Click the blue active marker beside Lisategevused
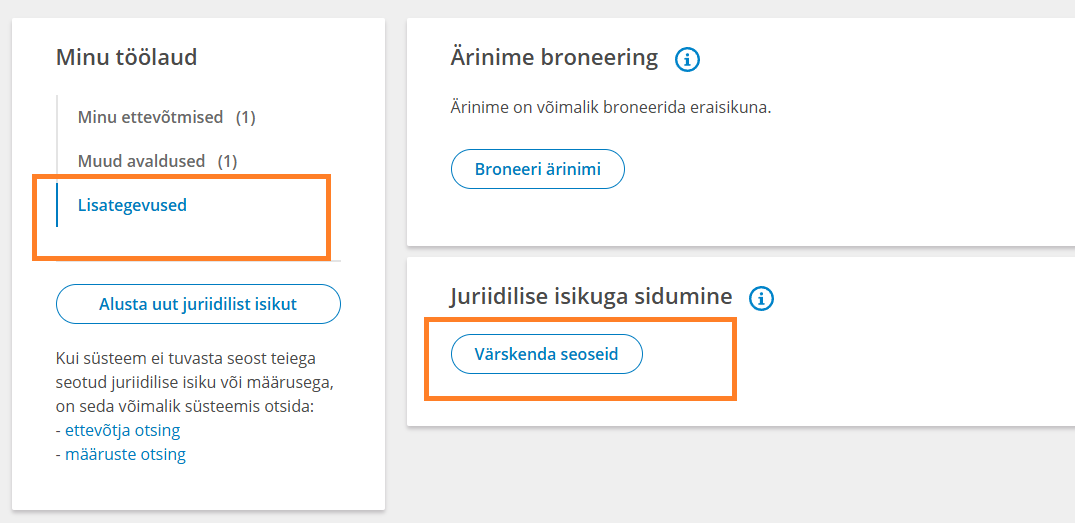 point(57,205)
